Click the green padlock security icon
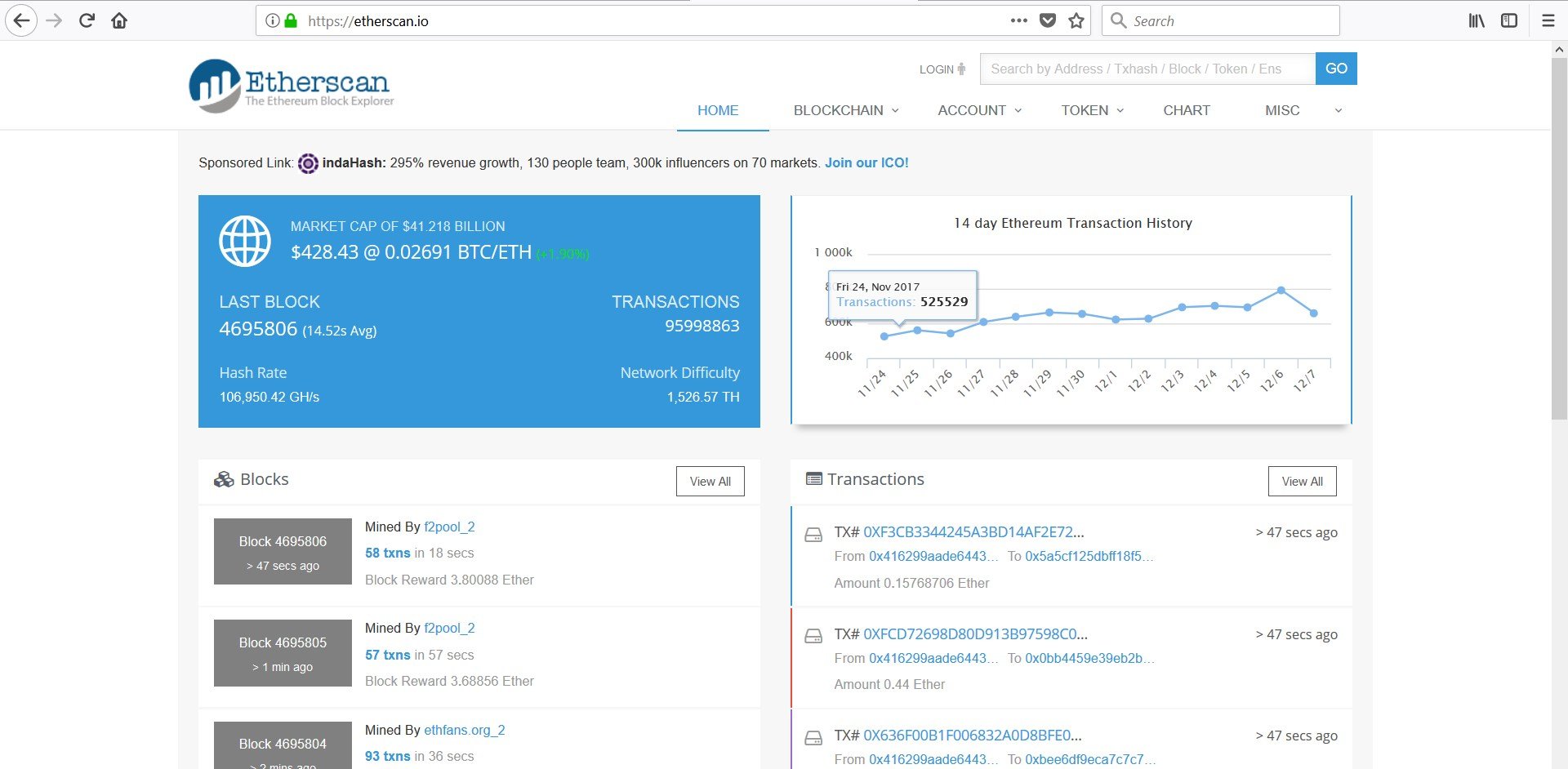This screenshot has height=769, width=1568. tap(291, 20)
